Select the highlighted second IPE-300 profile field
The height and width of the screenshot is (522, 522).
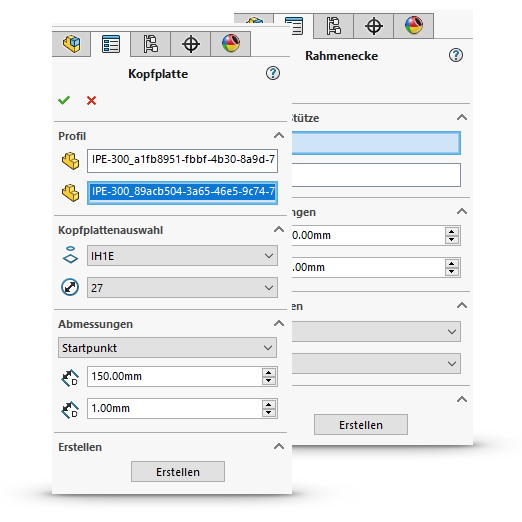(x=182, y=193)
